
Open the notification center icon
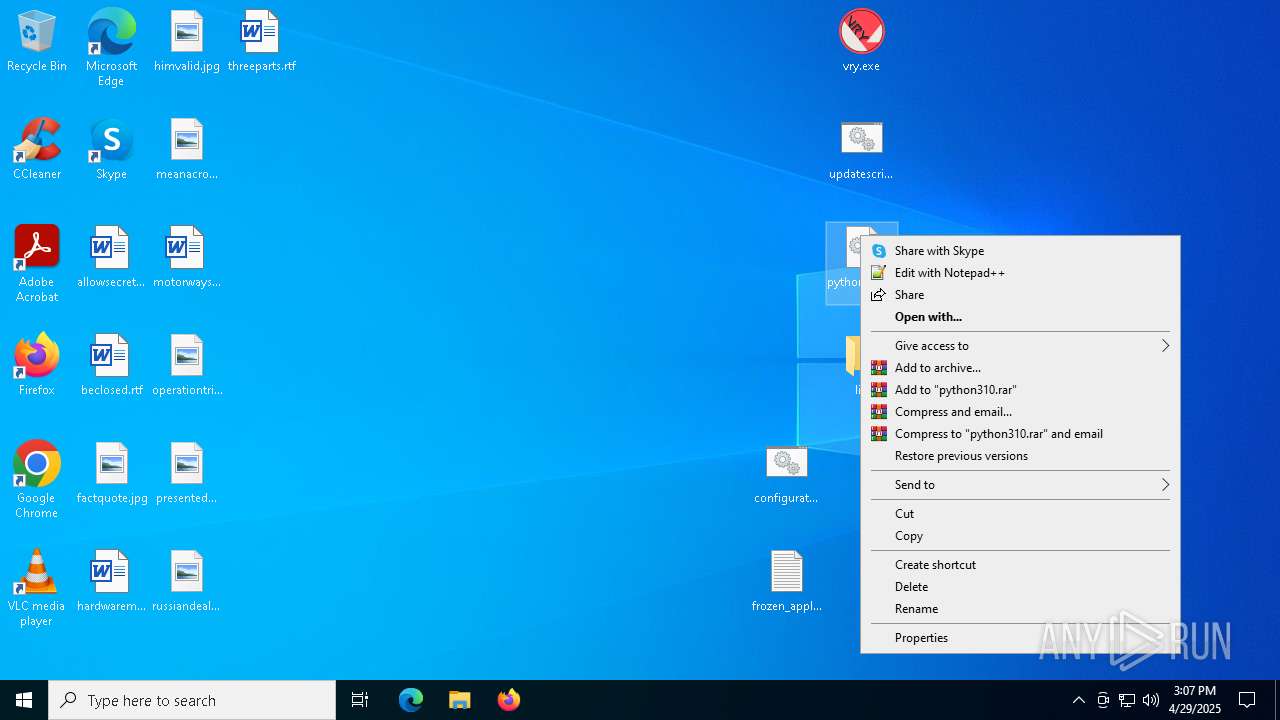pyautogui.click(x=1247, y=700)
